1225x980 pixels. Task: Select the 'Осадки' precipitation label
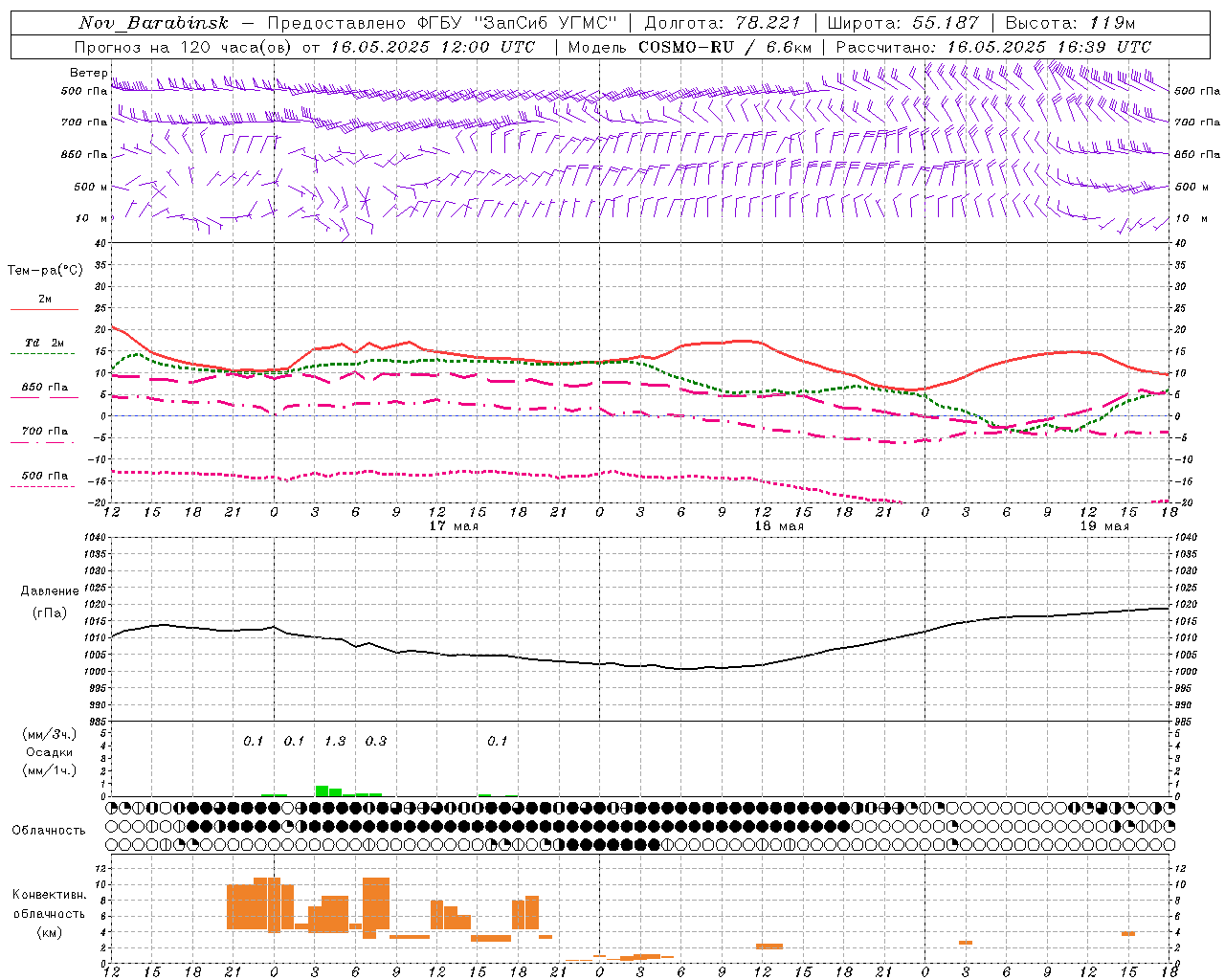pos(50,753)
